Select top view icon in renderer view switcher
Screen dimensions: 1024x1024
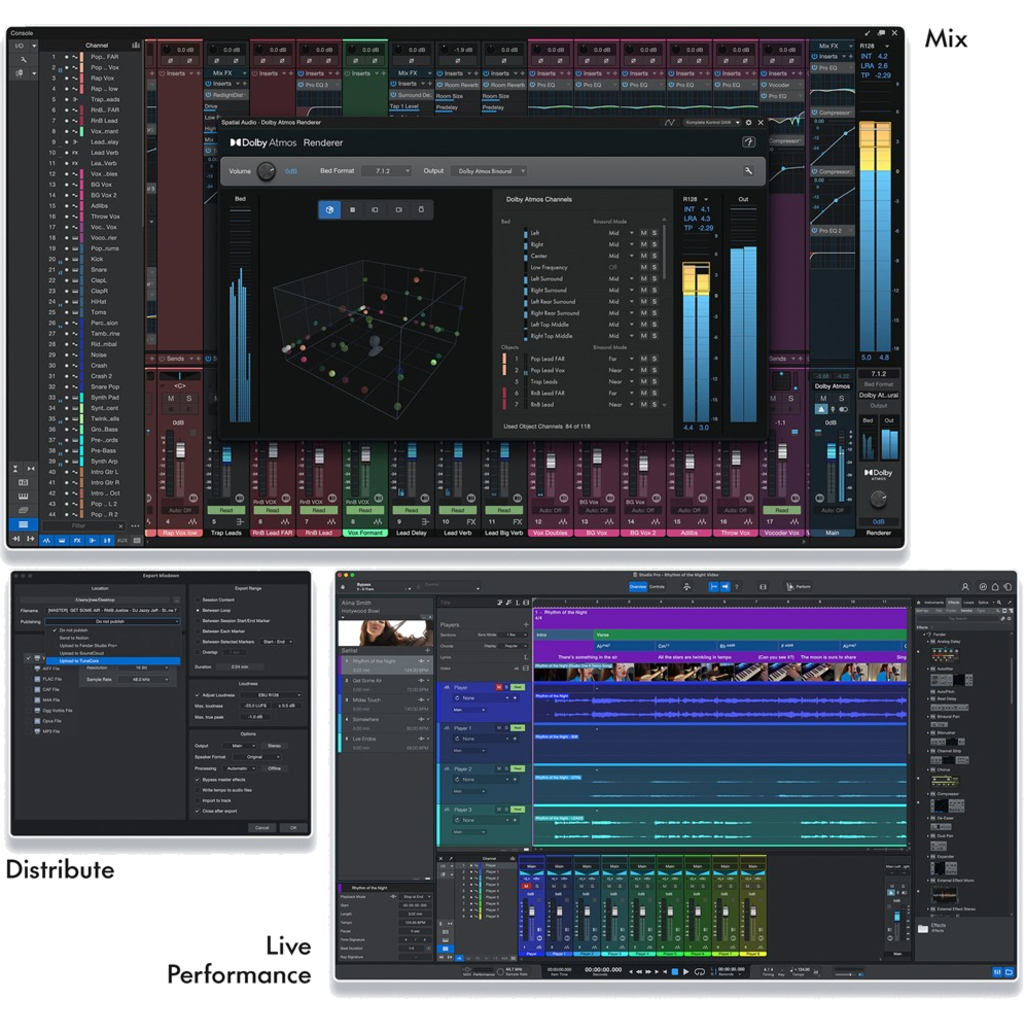pos(353,210)
